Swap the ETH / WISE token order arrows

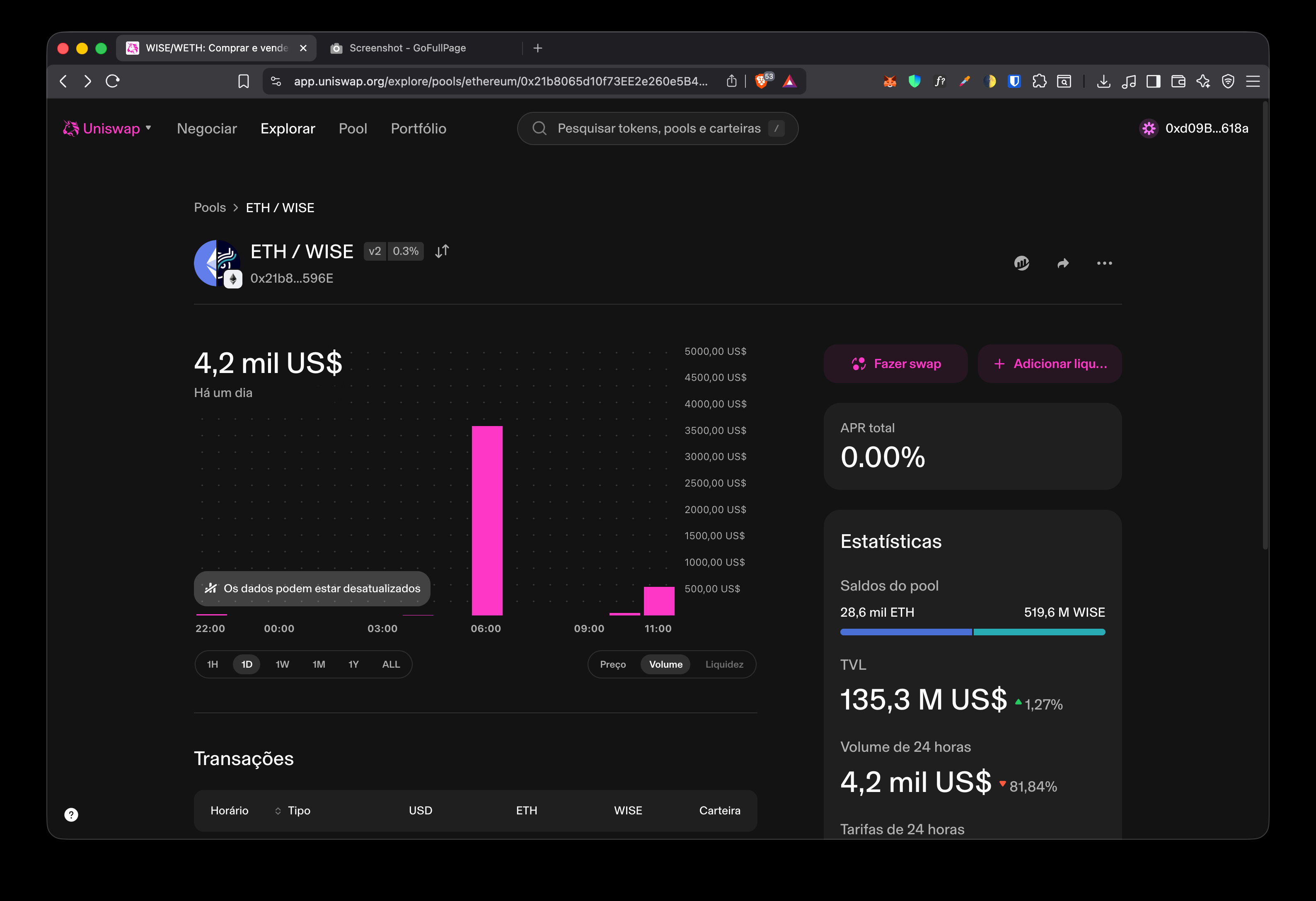442,251
